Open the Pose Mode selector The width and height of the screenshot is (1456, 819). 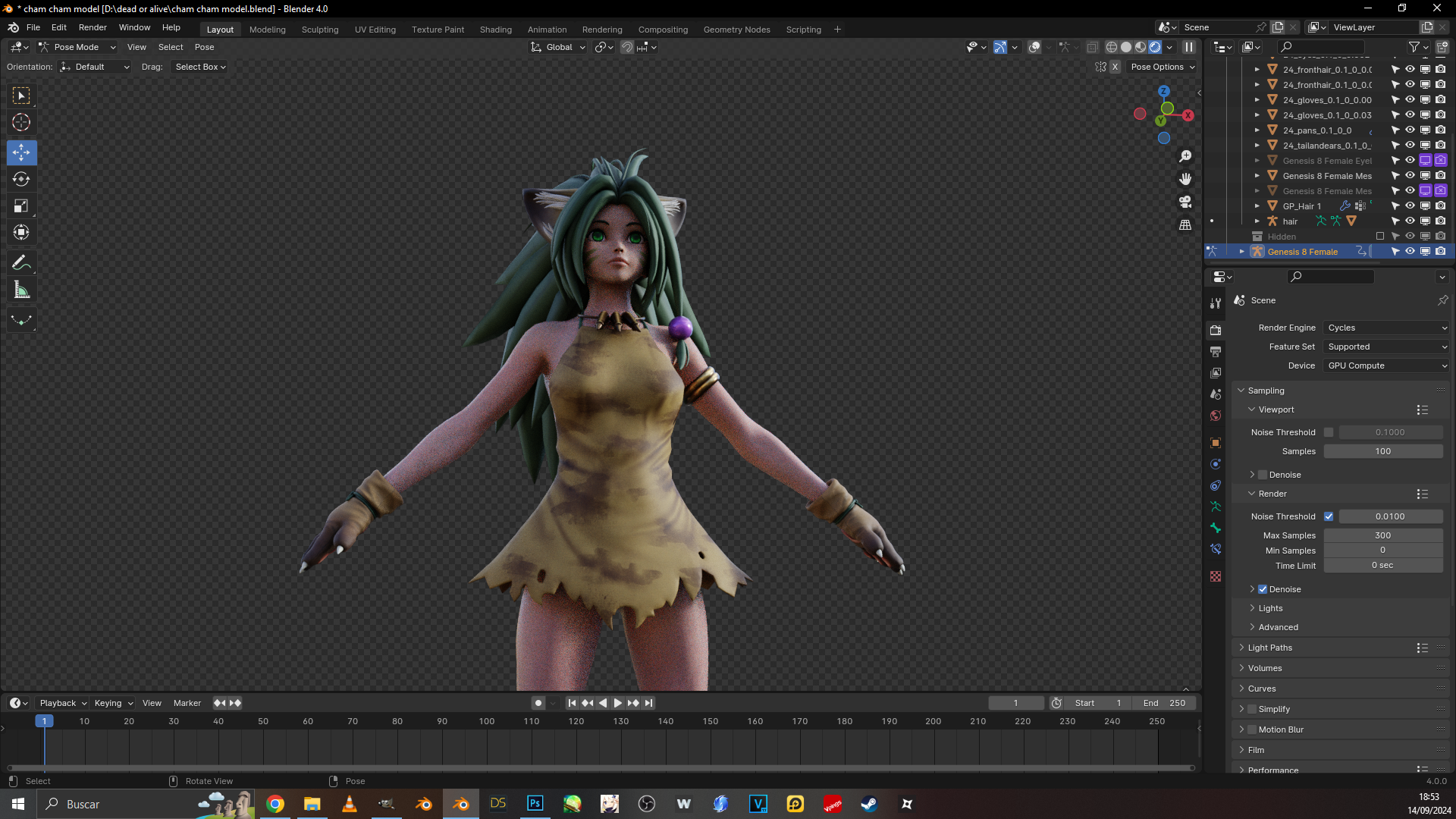[77, 47]
